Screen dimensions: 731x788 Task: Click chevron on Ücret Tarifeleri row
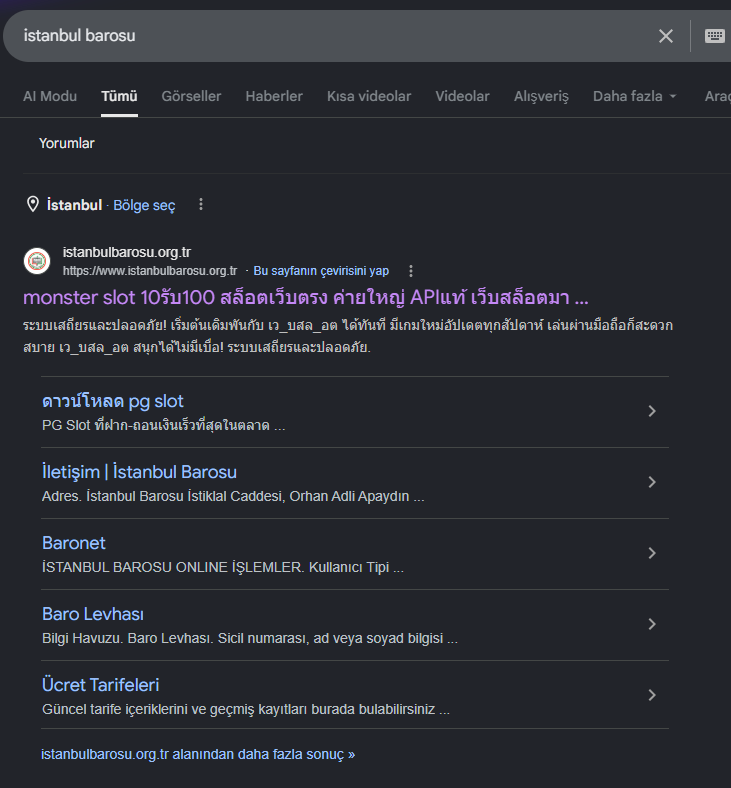click(x=652, y=695)
